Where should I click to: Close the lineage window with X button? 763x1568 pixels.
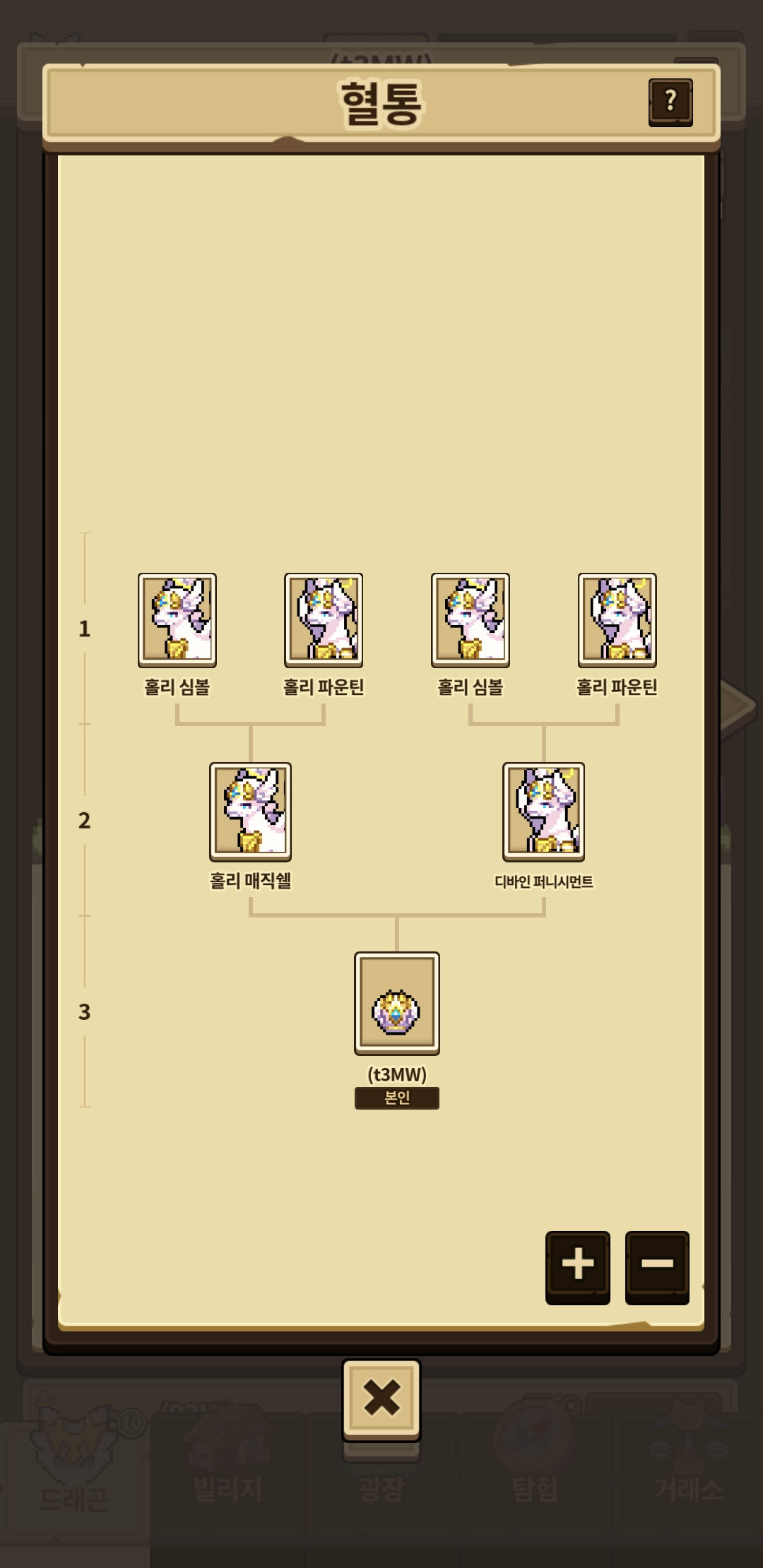click(381, 1400)
